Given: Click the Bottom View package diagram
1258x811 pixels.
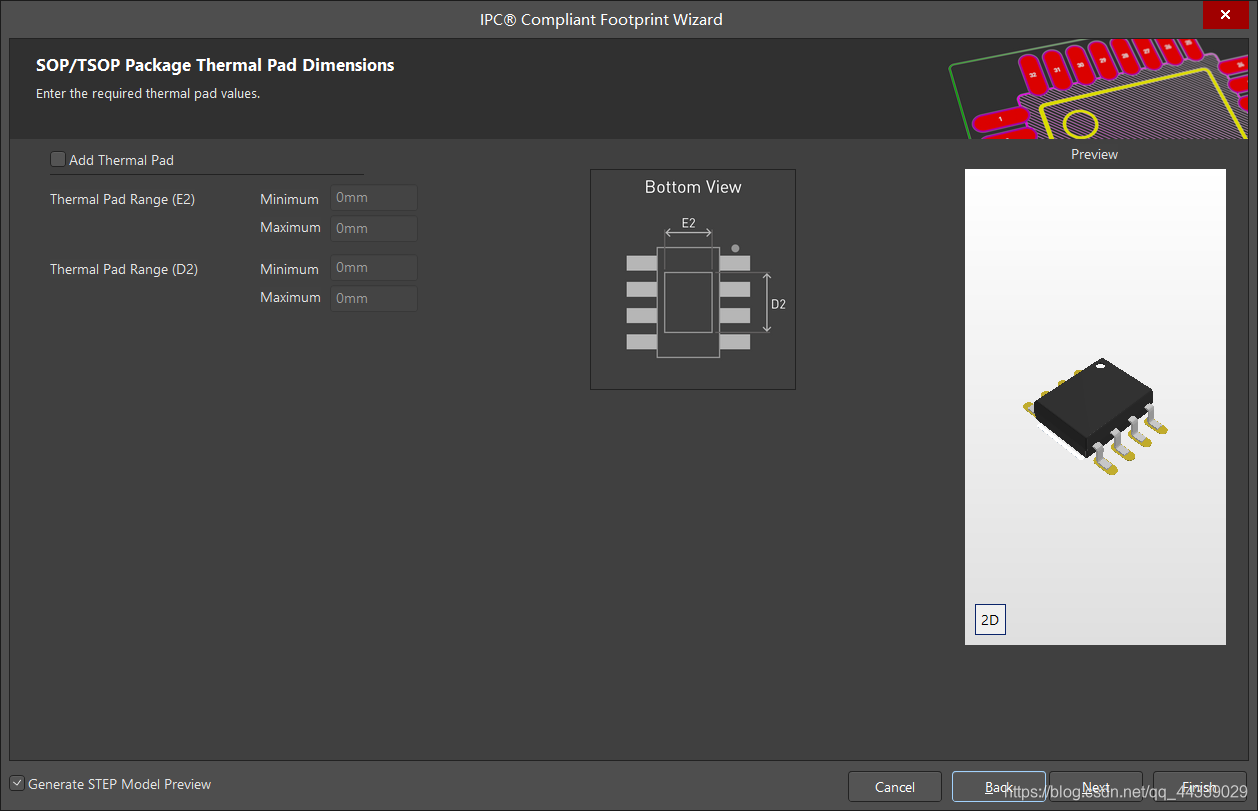Looking at the screenshot, I should click(692, 300).
